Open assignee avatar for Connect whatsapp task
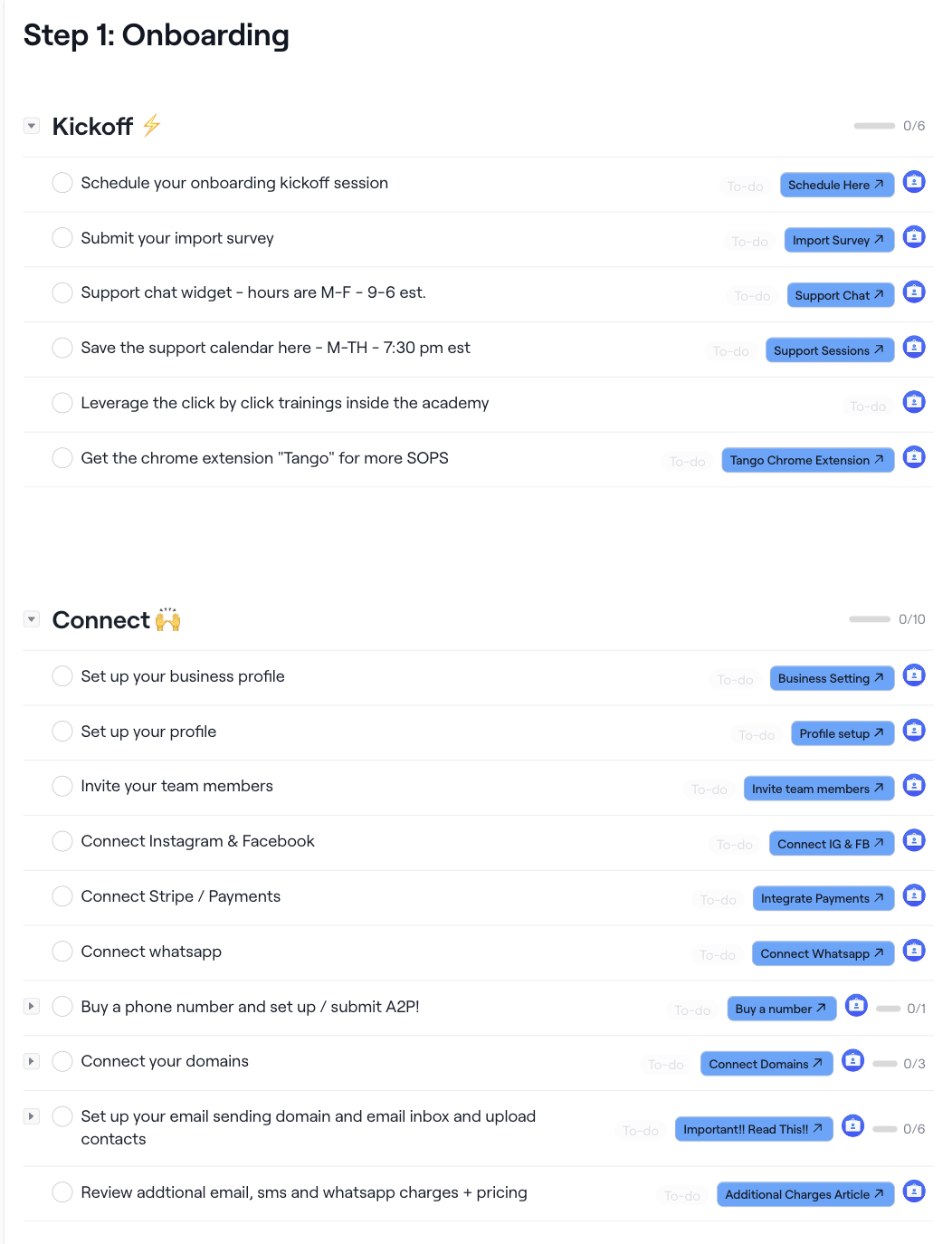952x1244 pixels. coord(914,951)
